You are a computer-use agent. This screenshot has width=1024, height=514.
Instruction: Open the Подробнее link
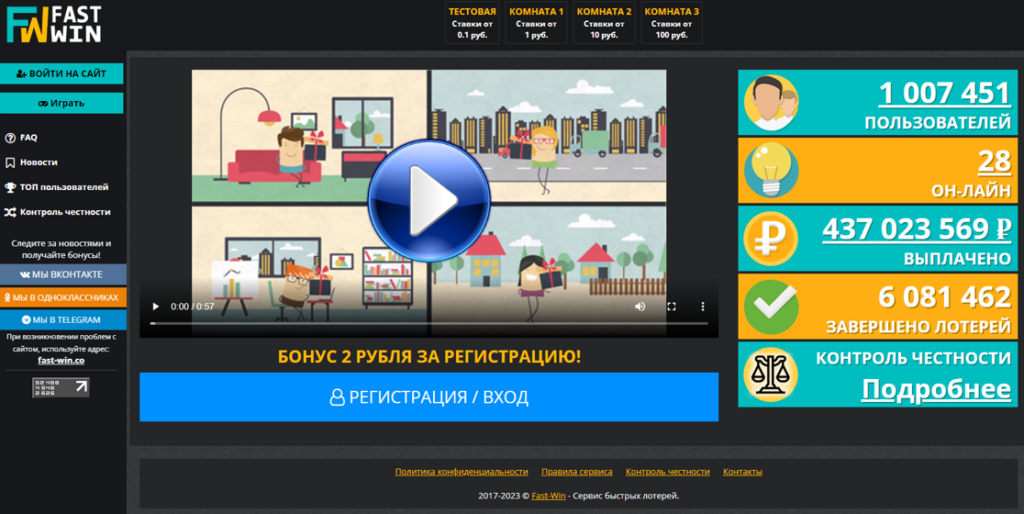click(x=936, y=389)
